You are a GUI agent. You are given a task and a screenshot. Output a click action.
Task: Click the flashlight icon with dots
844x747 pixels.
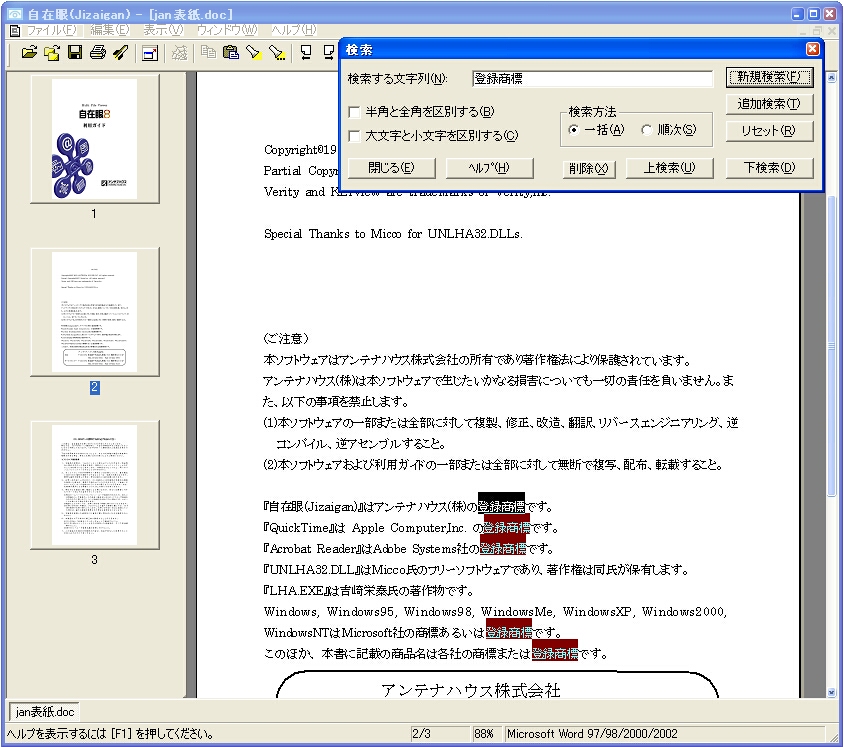pyautogui.click(x=277, y=52)
